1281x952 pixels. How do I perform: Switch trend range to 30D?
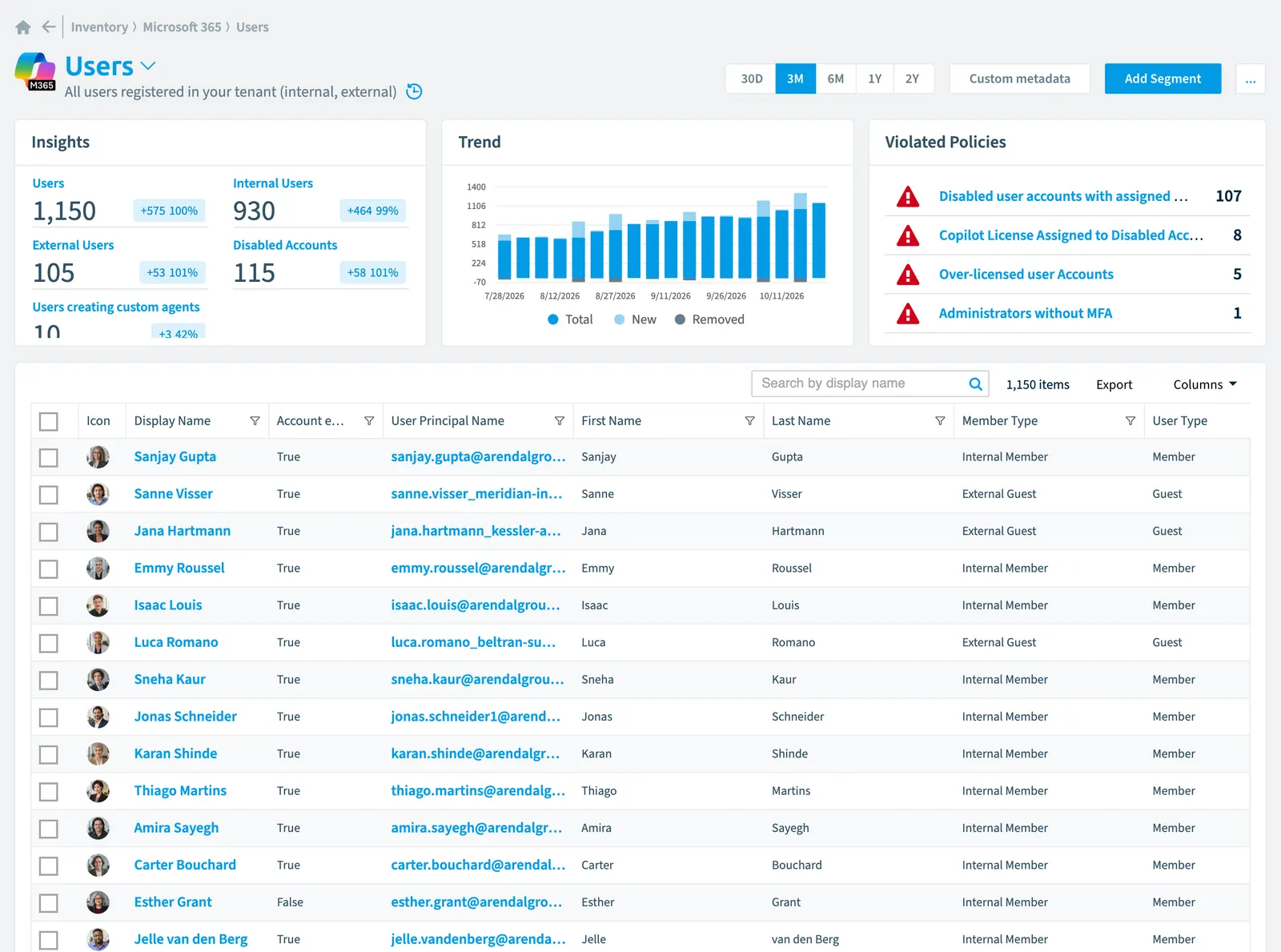tap(751, 78)
